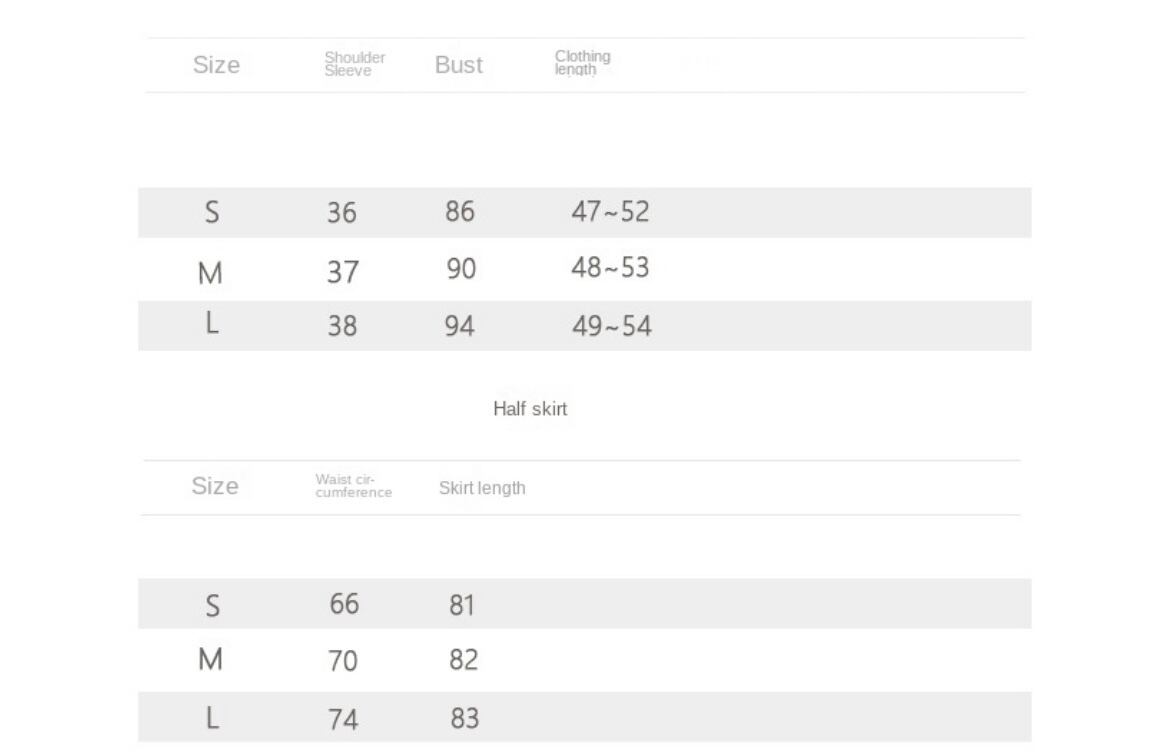Click clothing length value 48~53
The height and width of the screenshot is (756, 1170).
pos(610,268)
